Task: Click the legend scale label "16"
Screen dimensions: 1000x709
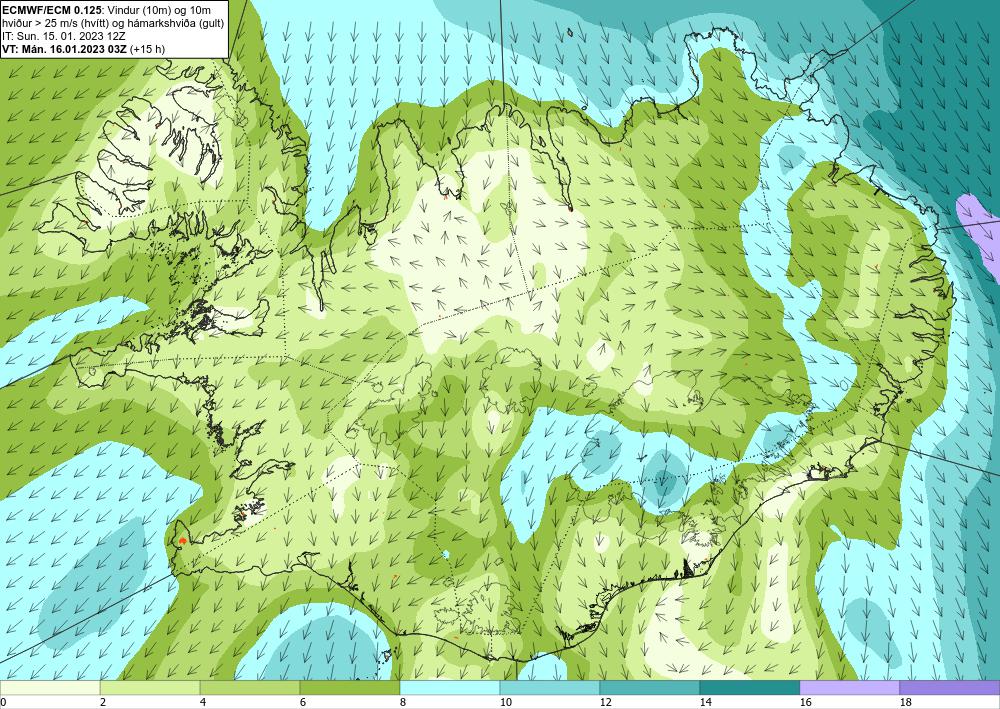Action: pyautogui.click(x=806, y=703)
